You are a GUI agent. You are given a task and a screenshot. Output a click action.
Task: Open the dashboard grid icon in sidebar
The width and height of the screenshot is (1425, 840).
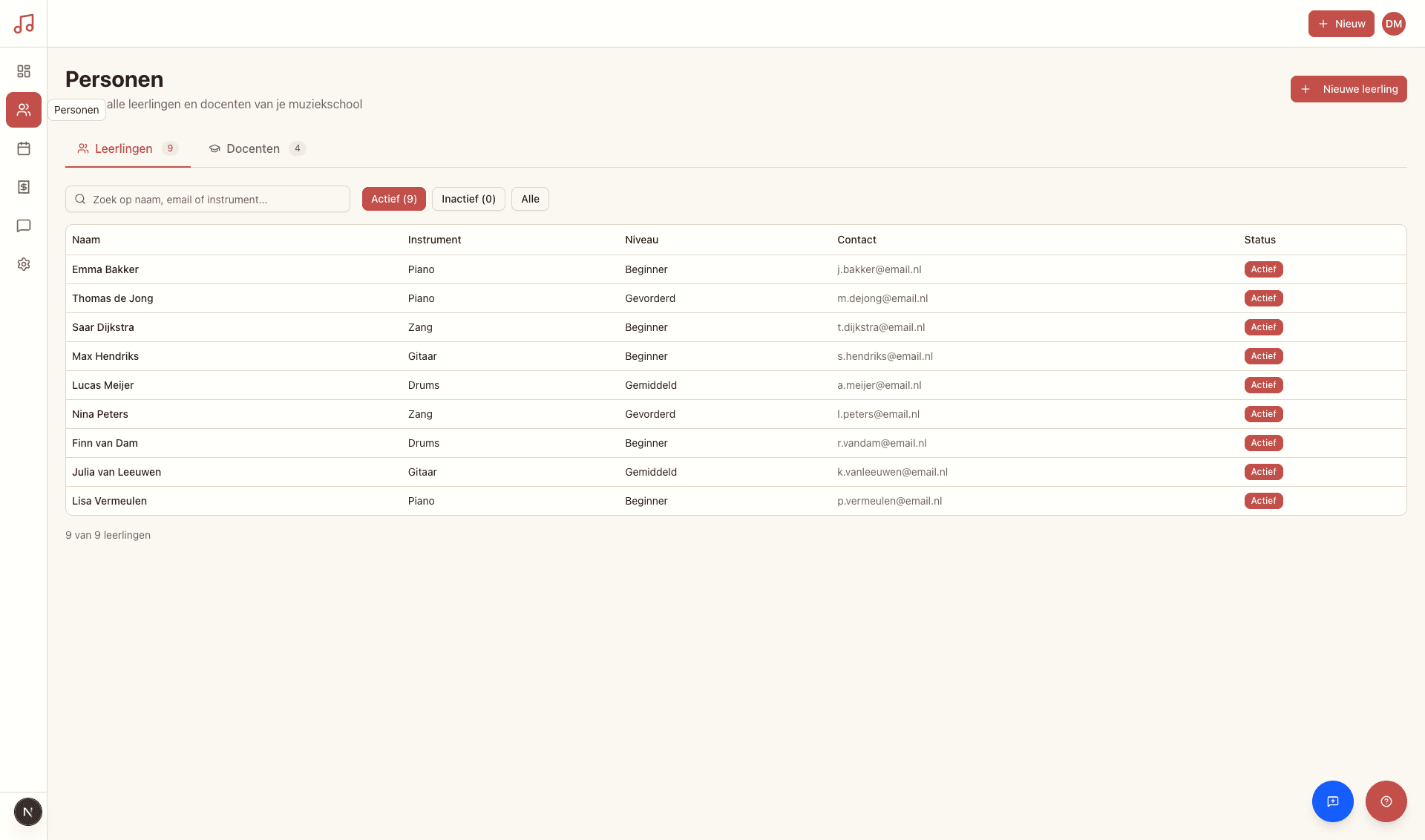pyautogui.click(x=24, y=71)
